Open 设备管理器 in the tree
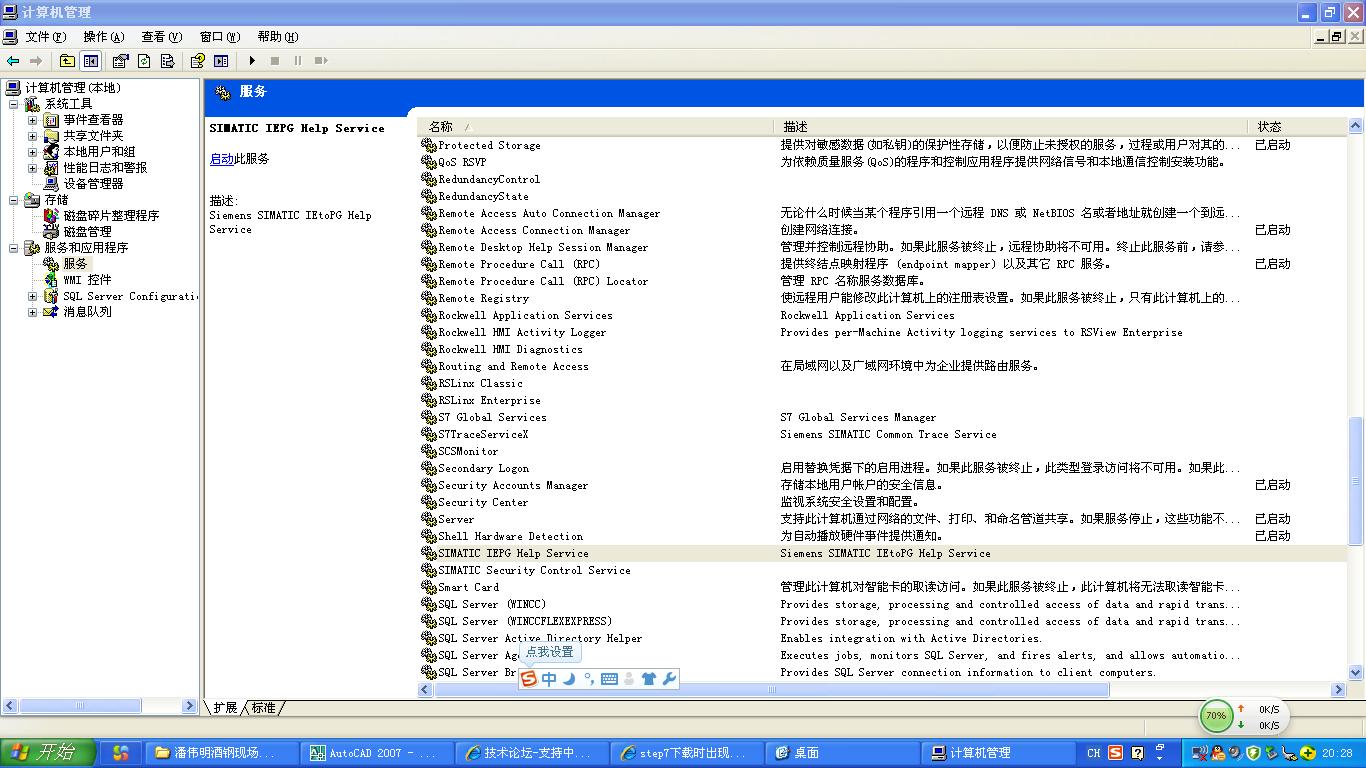The image size is (1366, 768). (93, 184)
